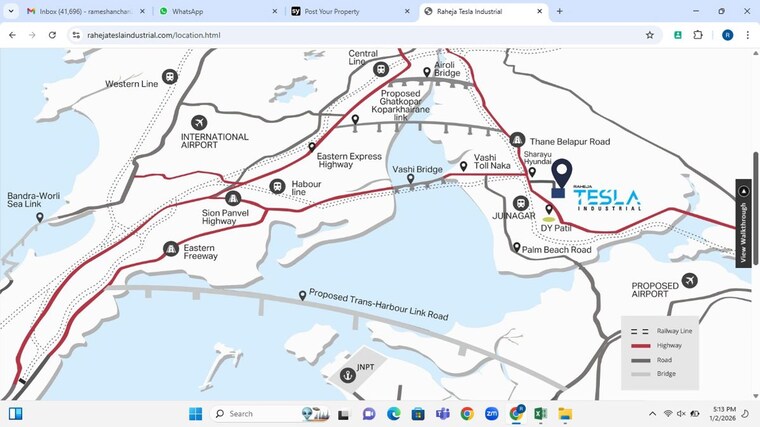Open Chrome three-dot menu
This screenshot has width=760, height=427.
pyautogui.click(x=747, y=35)
